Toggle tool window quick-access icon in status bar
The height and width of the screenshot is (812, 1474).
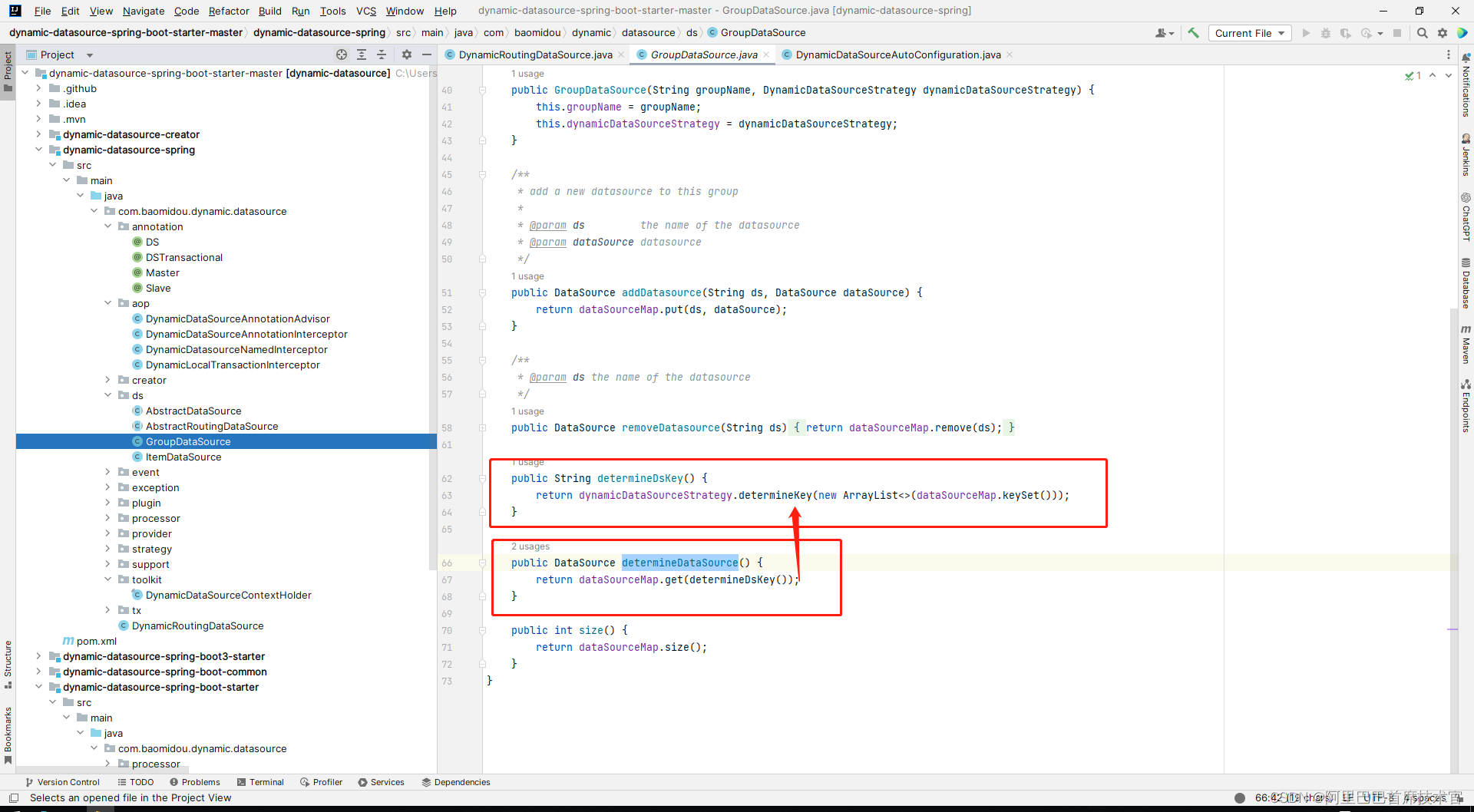tap(13, 798)
